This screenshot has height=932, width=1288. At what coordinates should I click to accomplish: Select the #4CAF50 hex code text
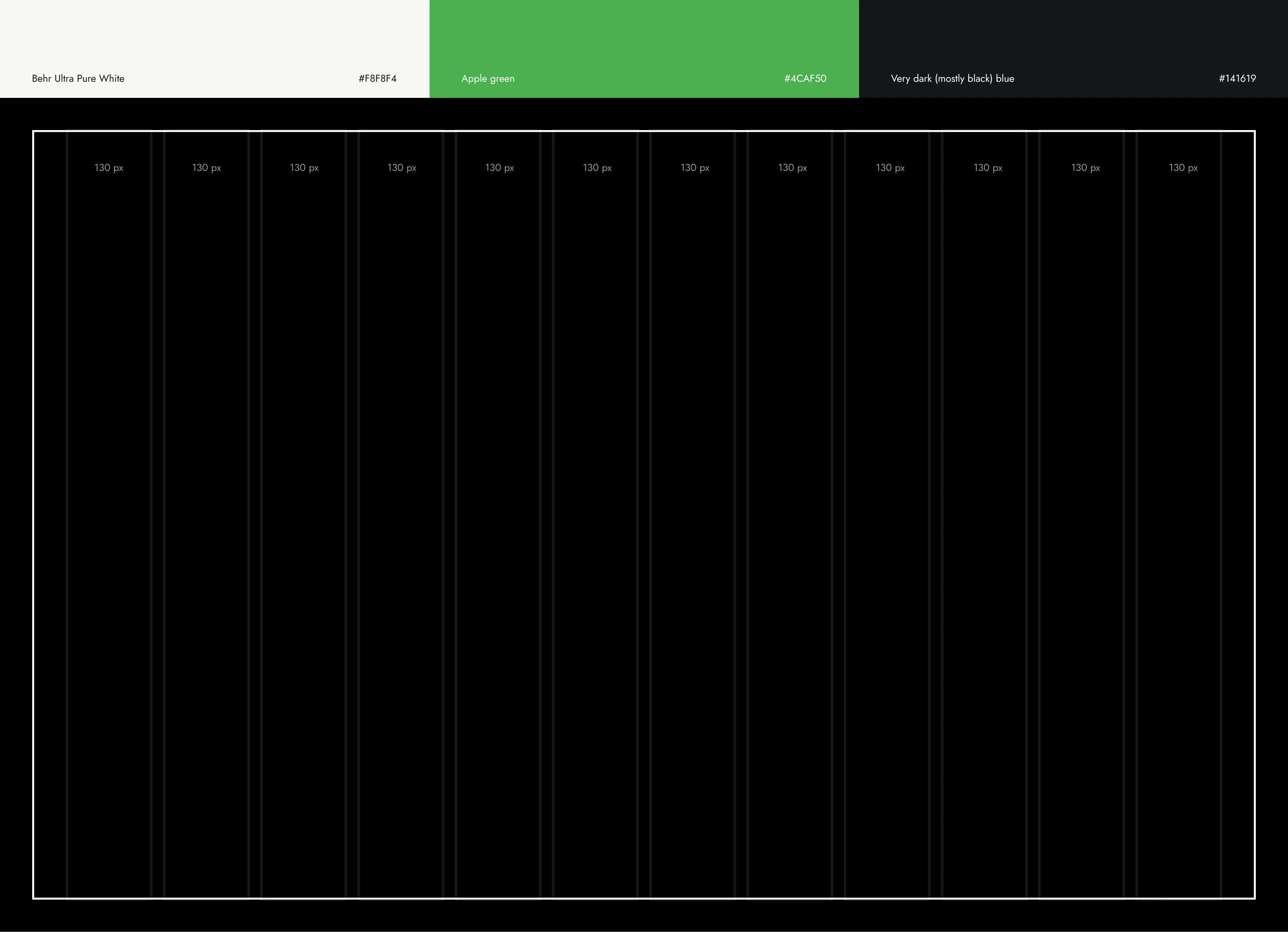pyautogui.click(x=805, y=79)
